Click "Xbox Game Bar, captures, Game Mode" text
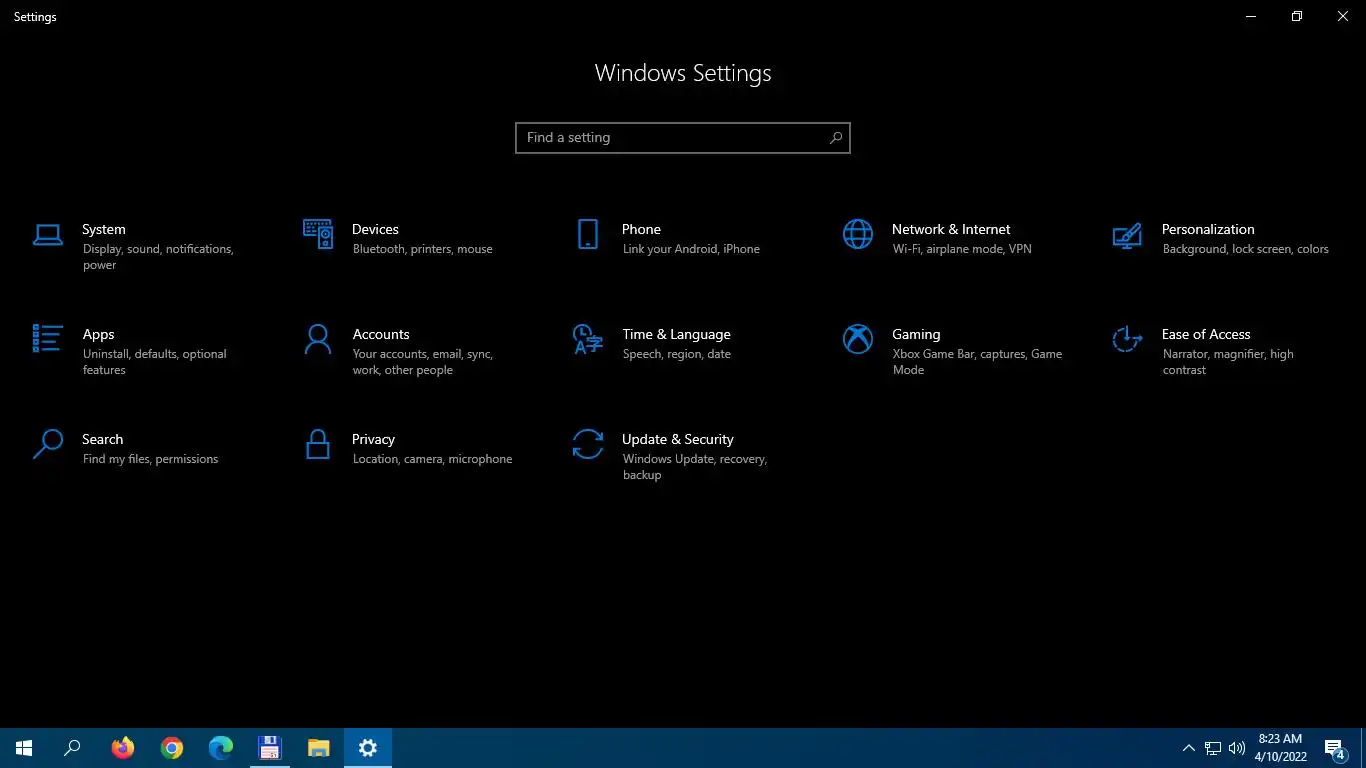This screenshot has width=1366, height=768. point(977,362)
